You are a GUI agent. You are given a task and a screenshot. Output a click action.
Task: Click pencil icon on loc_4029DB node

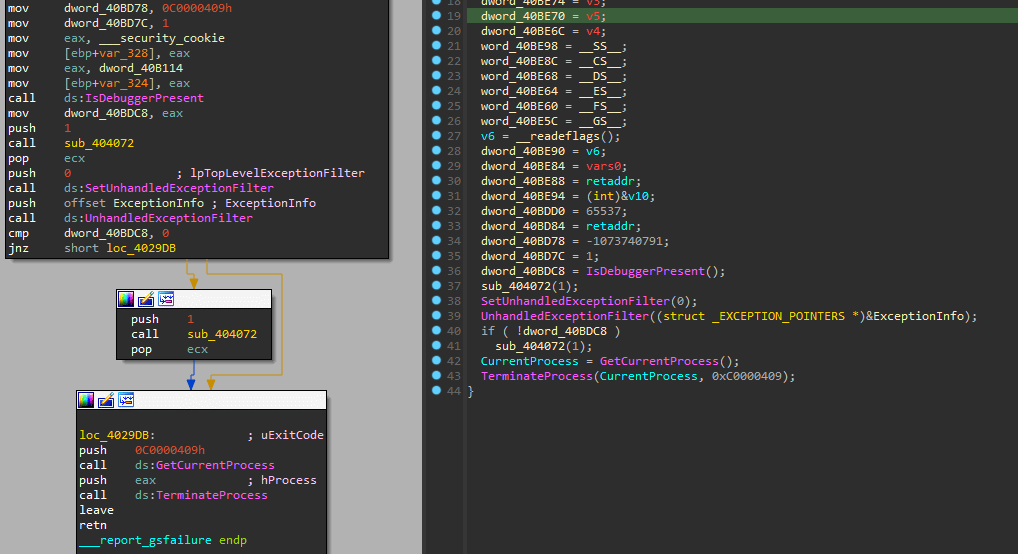[106, 400]
